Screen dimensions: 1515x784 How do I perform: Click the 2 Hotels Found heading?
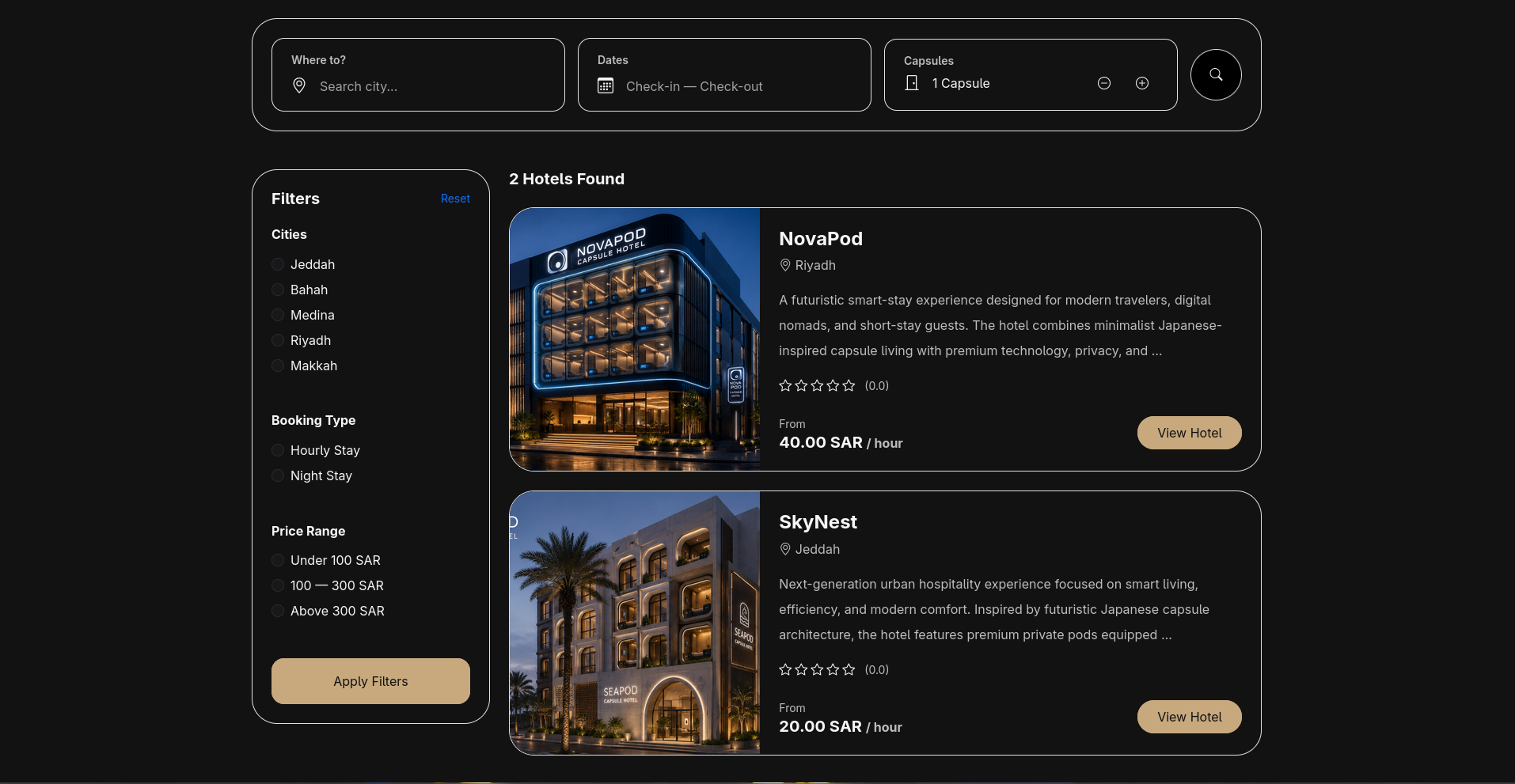(567, 179)
